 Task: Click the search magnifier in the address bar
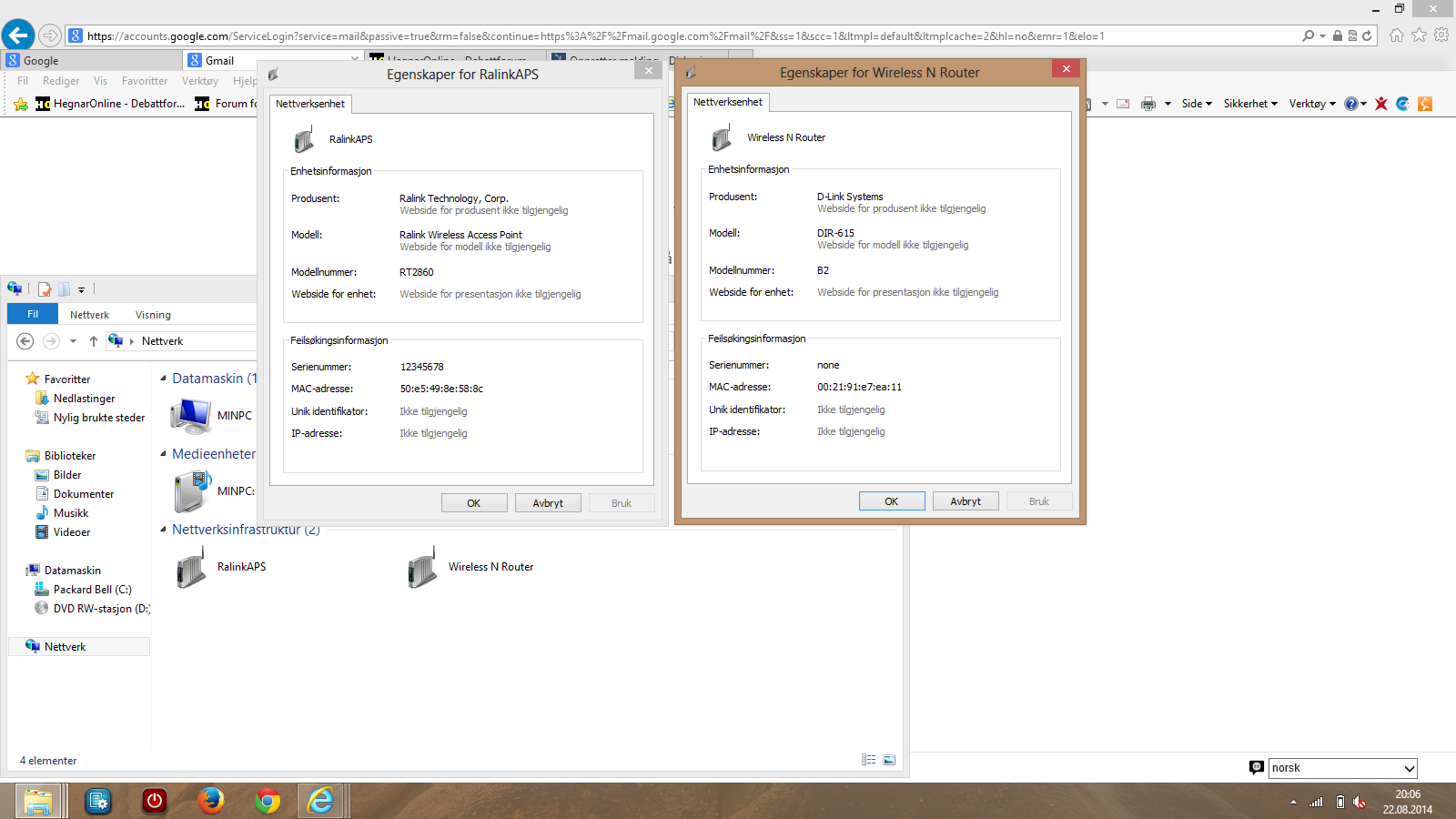coord(1308,36)
